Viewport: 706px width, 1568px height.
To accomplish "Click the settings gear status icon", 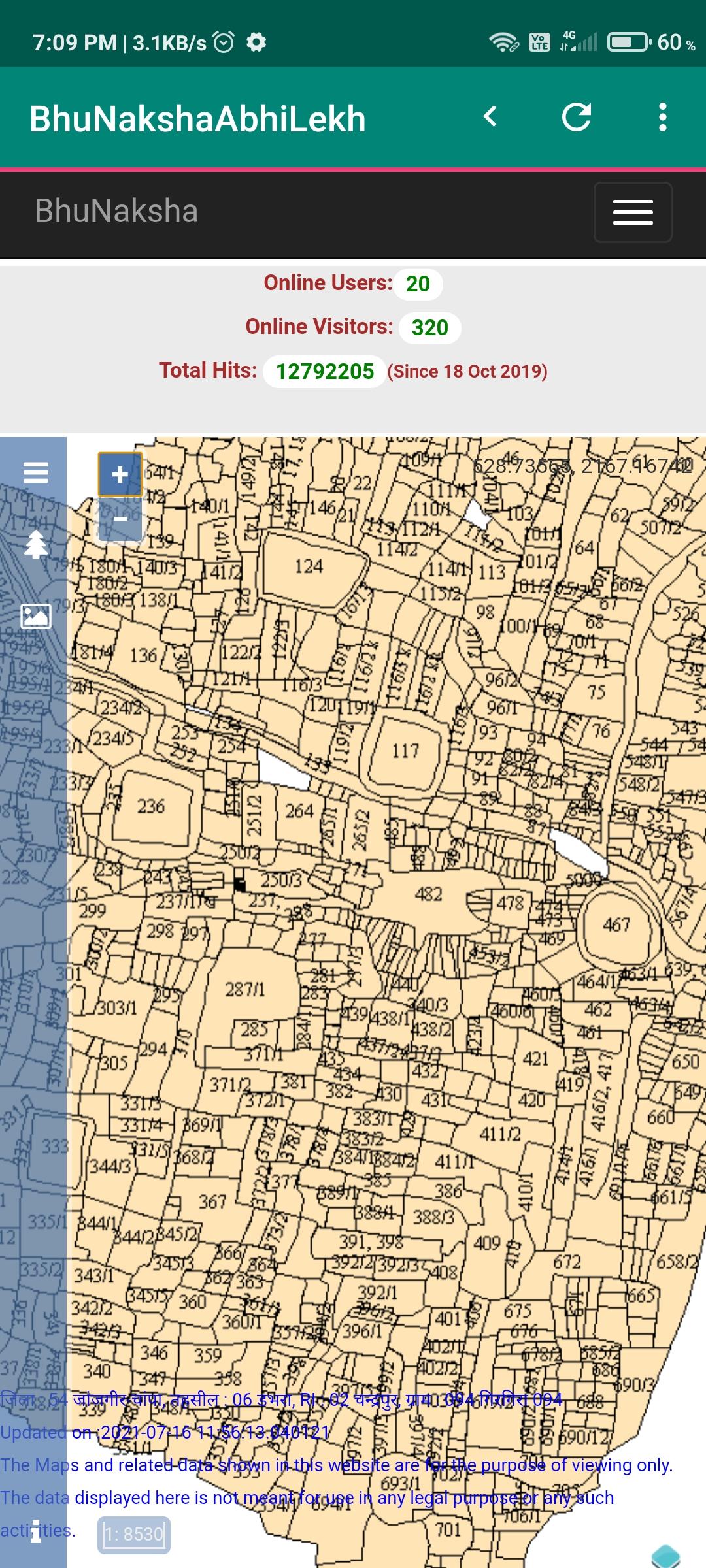I will (x=256, y=42).
